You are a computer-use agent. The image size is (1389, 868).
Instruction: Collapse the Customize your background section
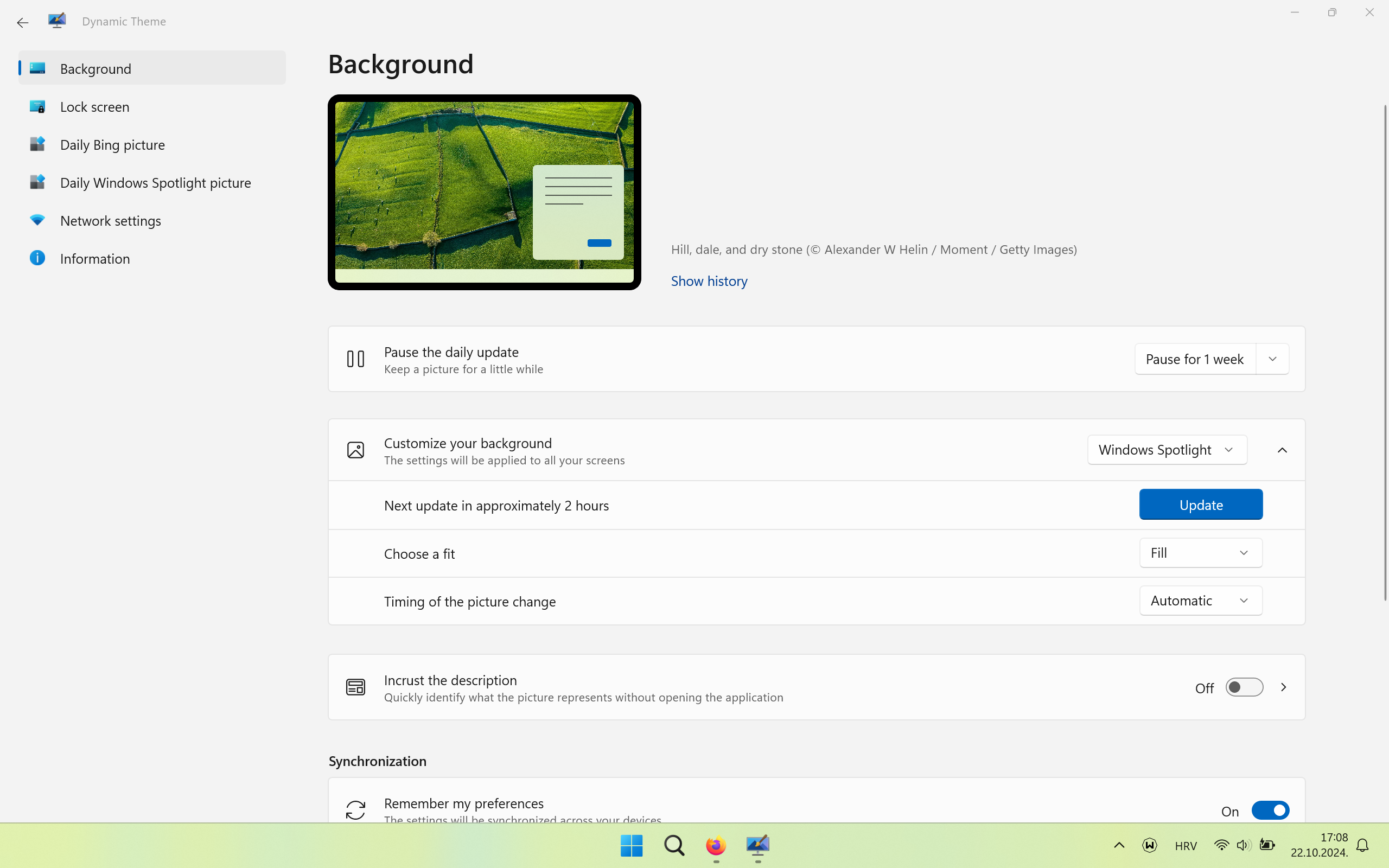1282,450
